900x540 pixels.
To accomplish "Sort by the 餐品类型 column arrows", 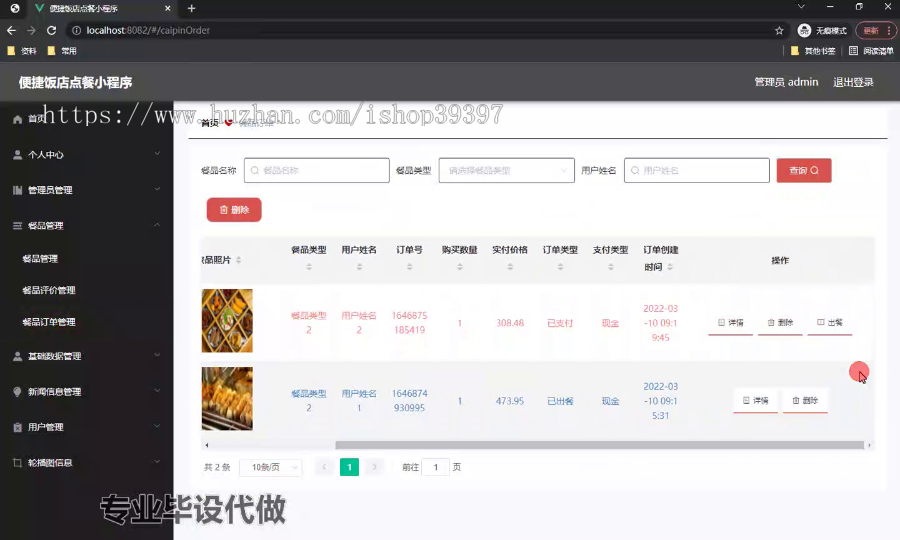I will tap(309, 267).
